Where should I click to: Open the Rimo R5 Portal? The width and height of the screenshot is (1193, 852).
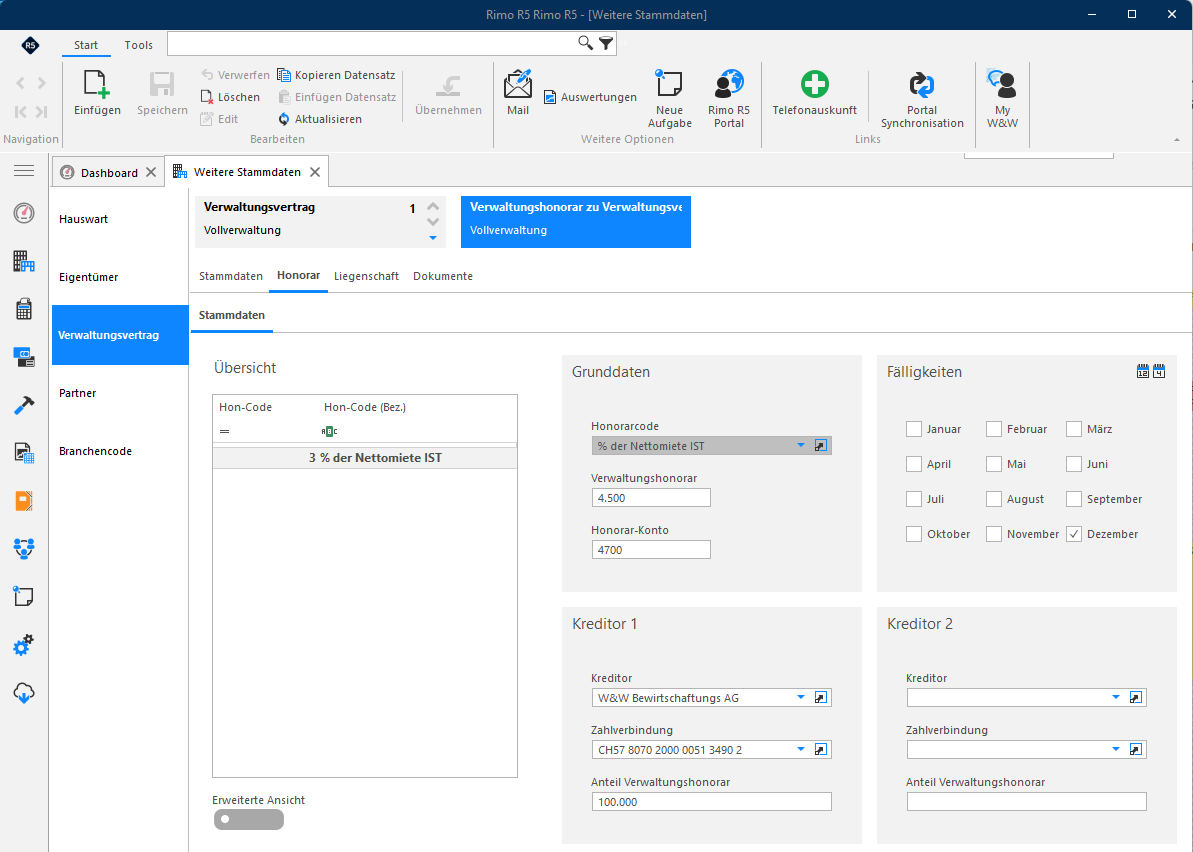pos(729,98)
